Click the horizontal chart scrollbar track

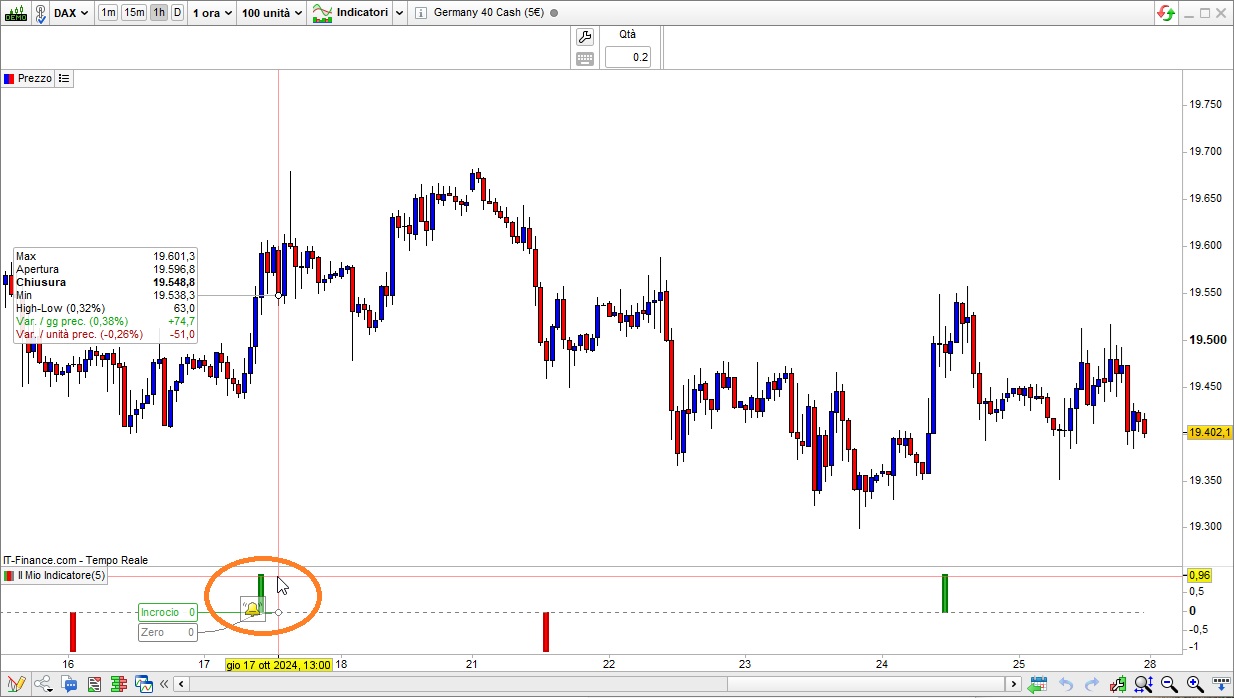tap(598, 685)
